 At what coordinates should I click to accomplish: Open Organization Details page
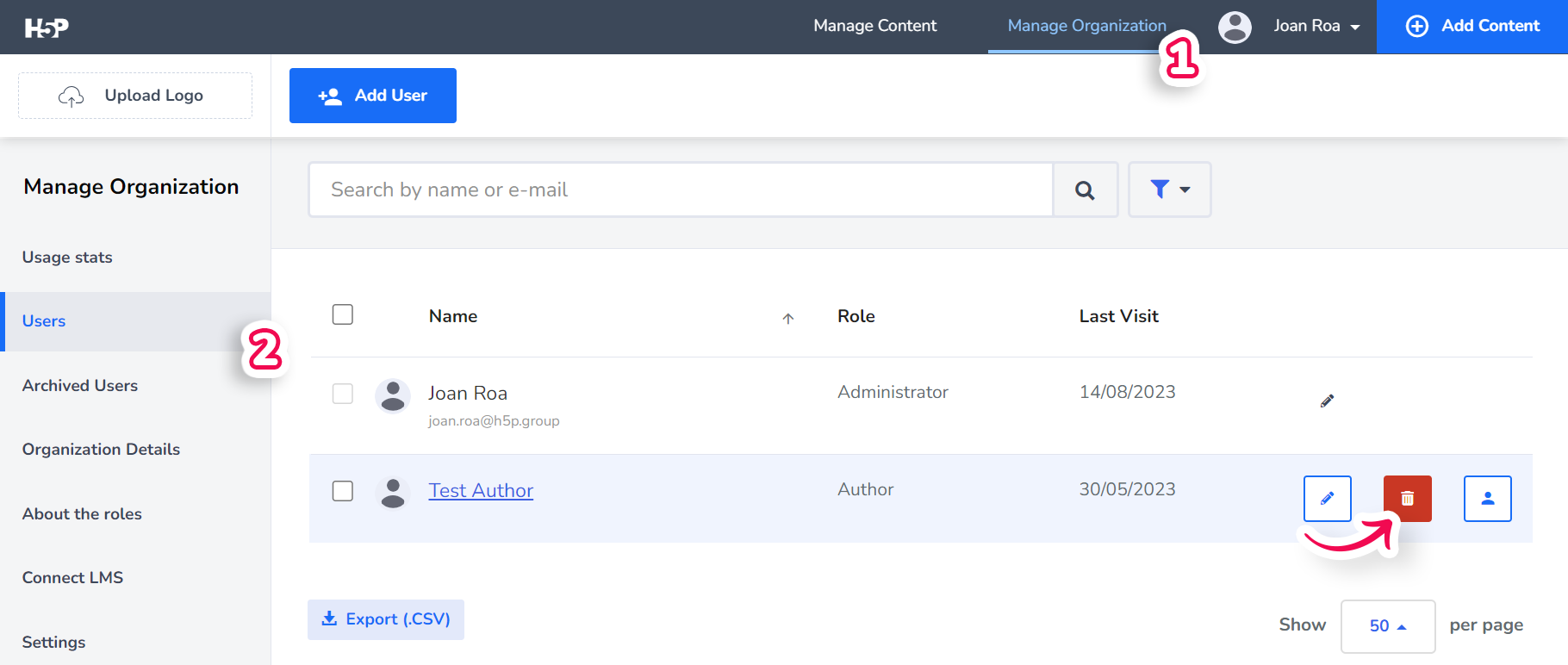click(101, 450)
